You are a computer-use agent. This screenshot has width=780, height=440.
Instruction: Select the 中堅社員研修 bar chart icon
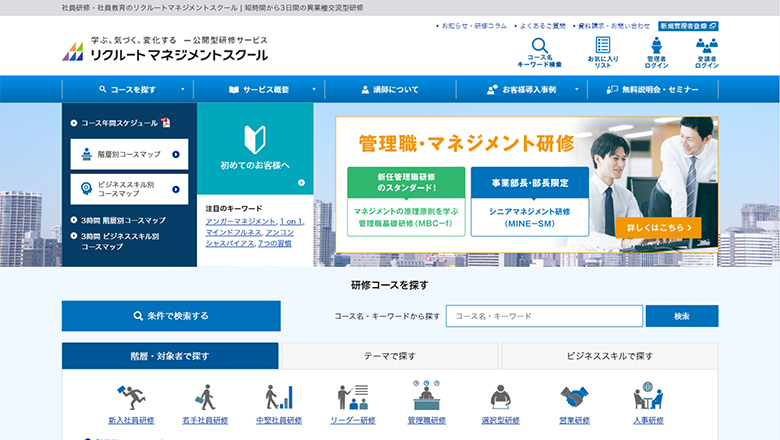click(x=279, y=397)
